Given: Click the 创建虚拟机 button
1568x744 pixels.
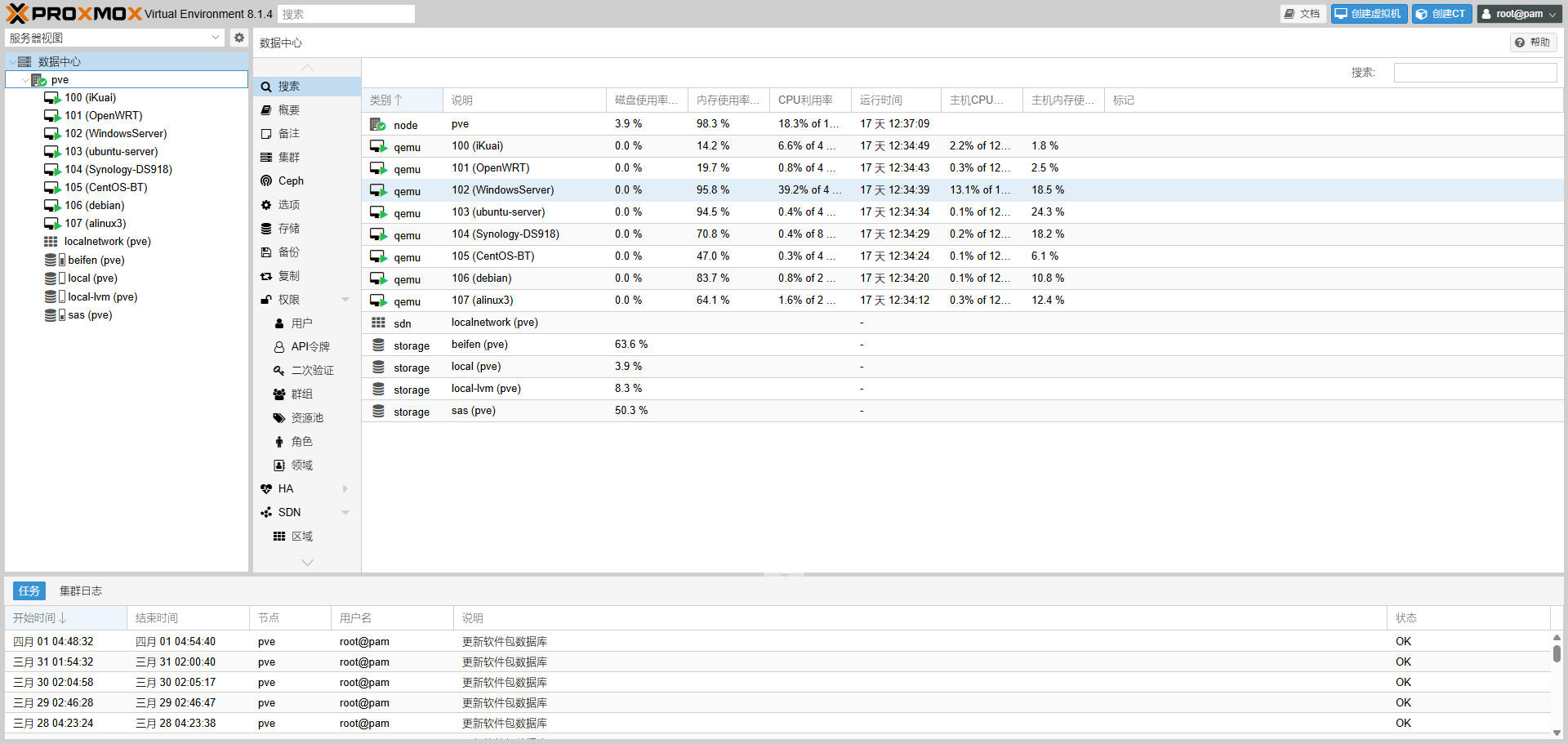Looking at the screenshot, I should pyautogui.click(x=1369, y=14).
